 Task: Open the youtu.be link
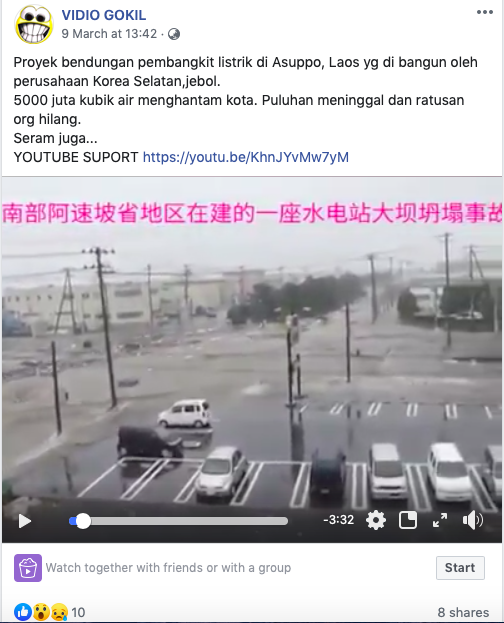[246, 157]
